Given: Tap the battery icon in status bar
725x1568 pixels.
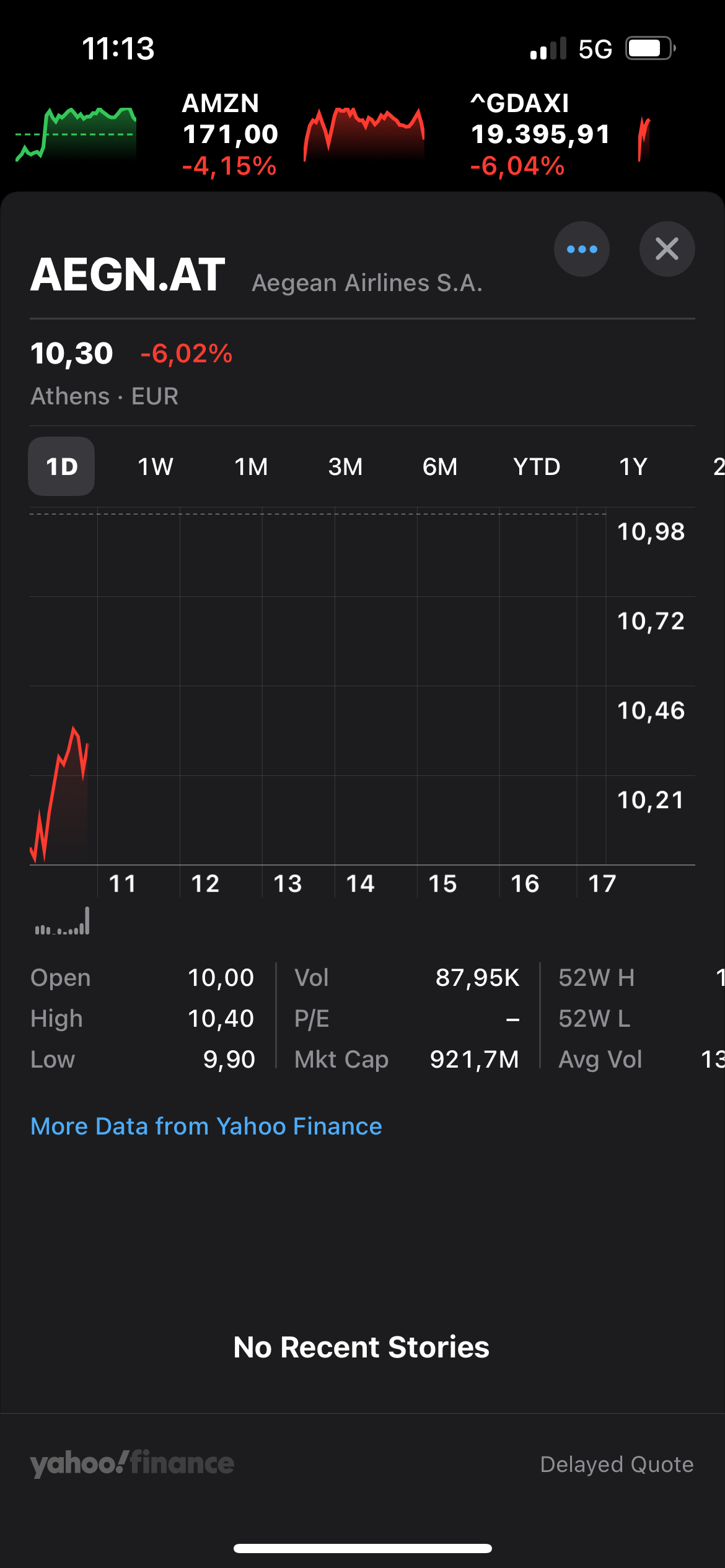Looking at the screenshot, I should (x=650, y=48).
